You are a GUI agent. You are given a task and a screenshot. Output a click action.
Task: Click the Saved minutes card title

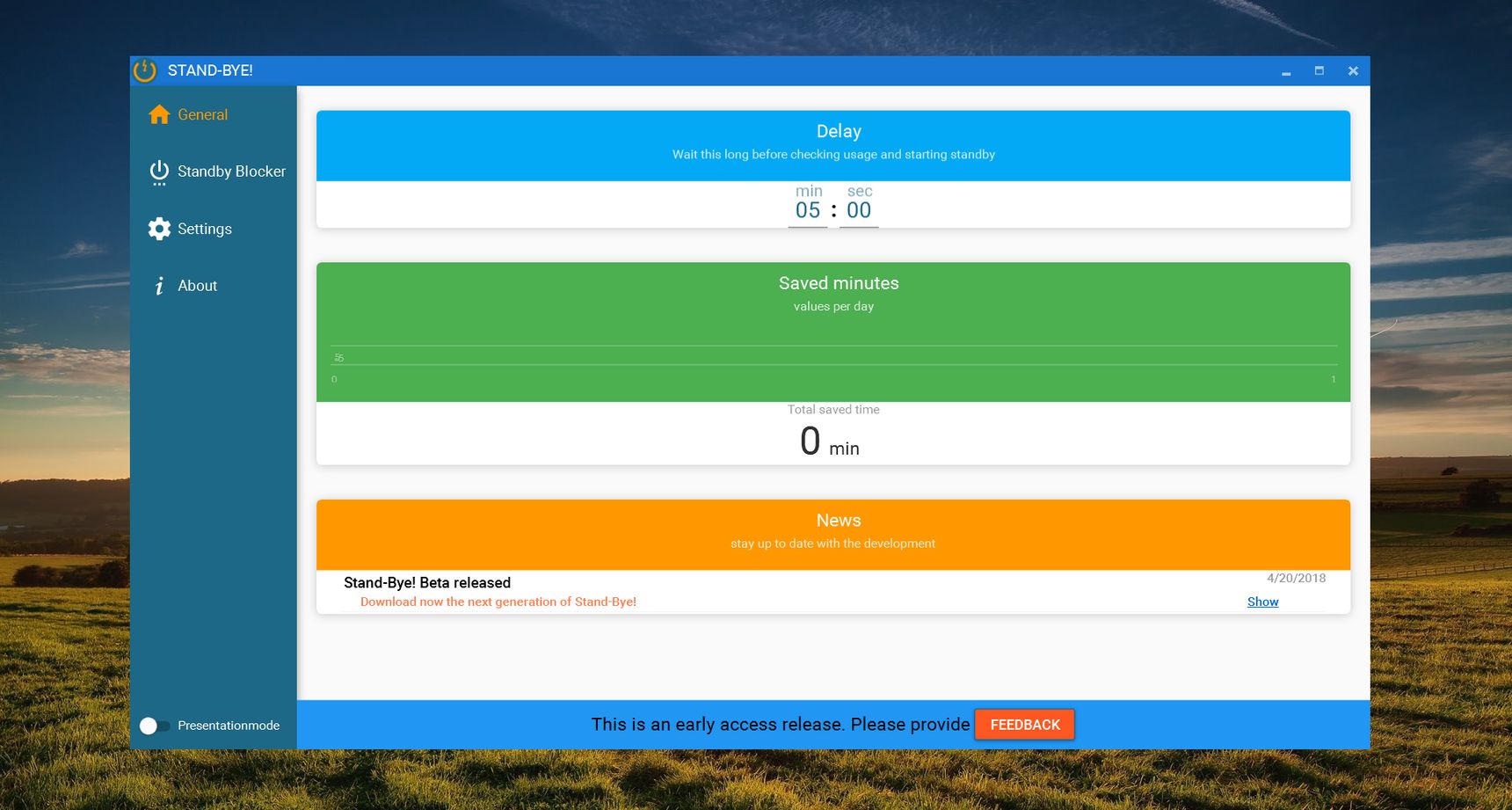coord(839,283)
